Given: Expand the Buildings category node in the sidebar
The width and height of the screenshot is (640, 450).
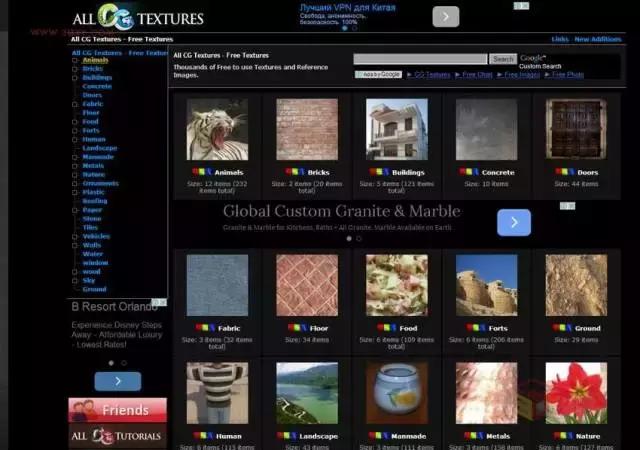Looking at the screenshot, I should click(x=75, y=77).
